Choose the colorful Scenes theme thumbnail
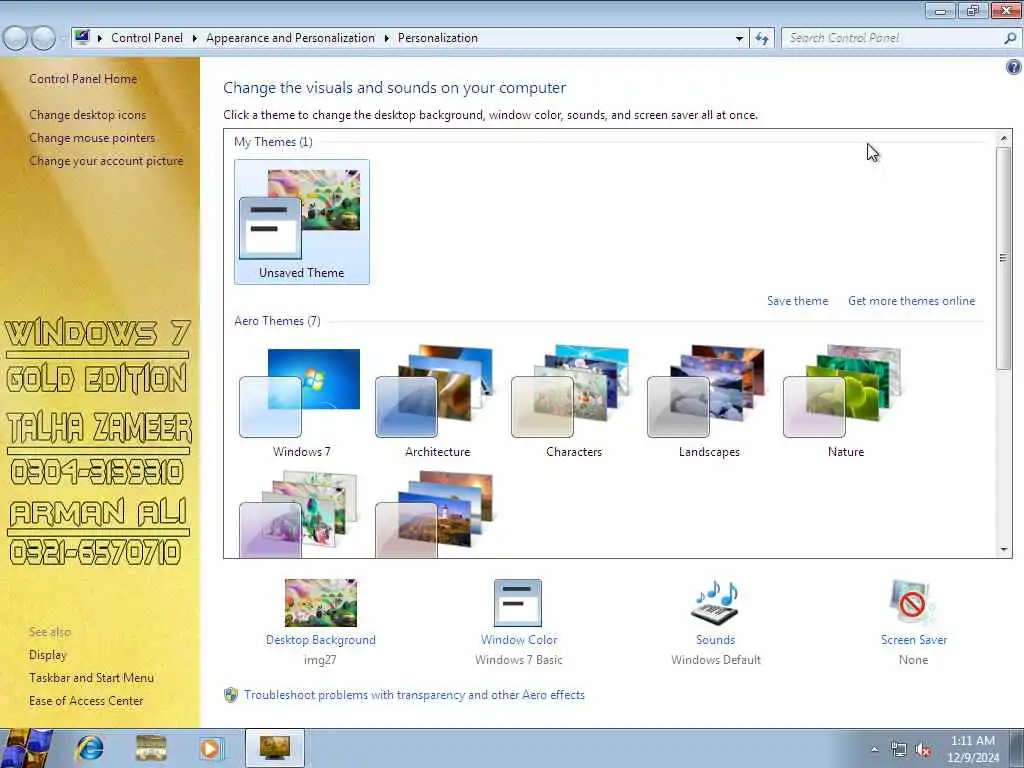Screen dimensions: 1024x768 tap(300, 515)
